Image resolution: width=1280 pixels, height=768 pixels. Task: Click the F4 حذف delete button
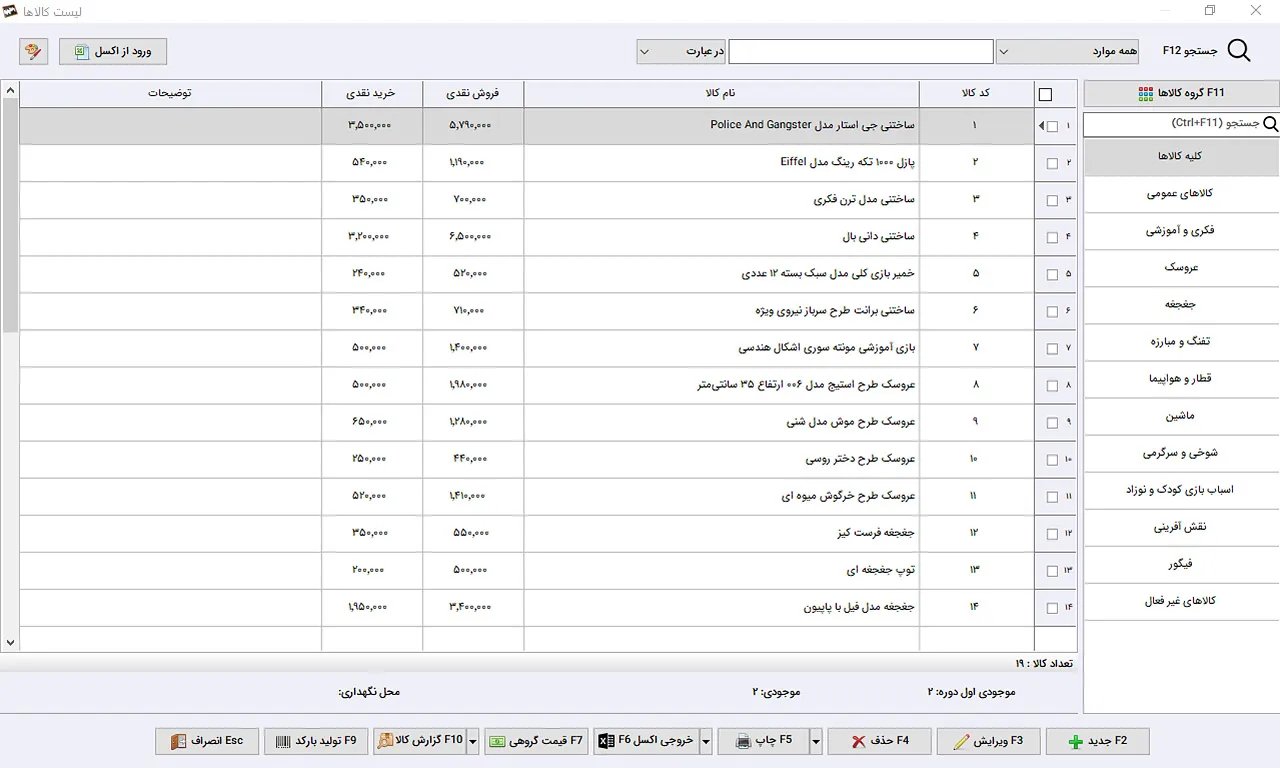[879, 741]
